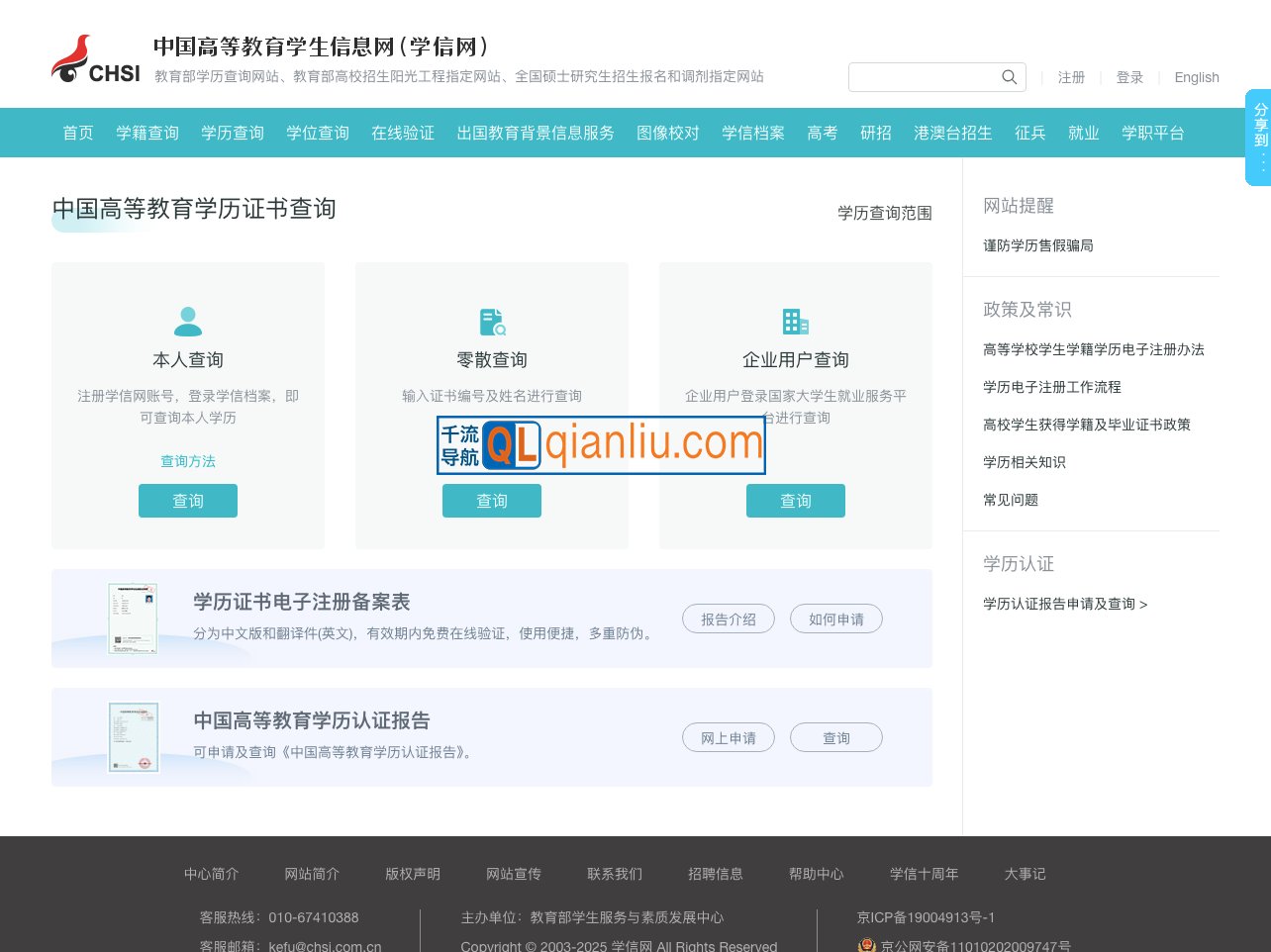The height and width of the screenshot is (952, 1271).
Task: Click the 报告介绍 button
Action: click(x=729, y=619)
